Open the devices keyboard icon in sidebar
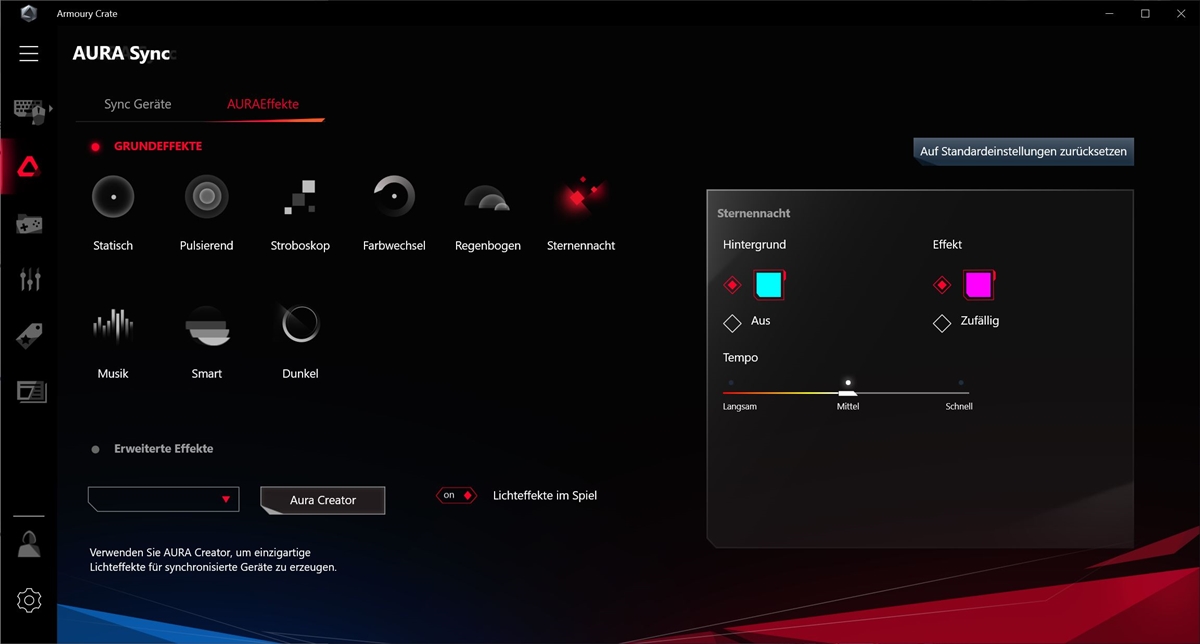Viewport: 1200px width, 644px height. 29,110
